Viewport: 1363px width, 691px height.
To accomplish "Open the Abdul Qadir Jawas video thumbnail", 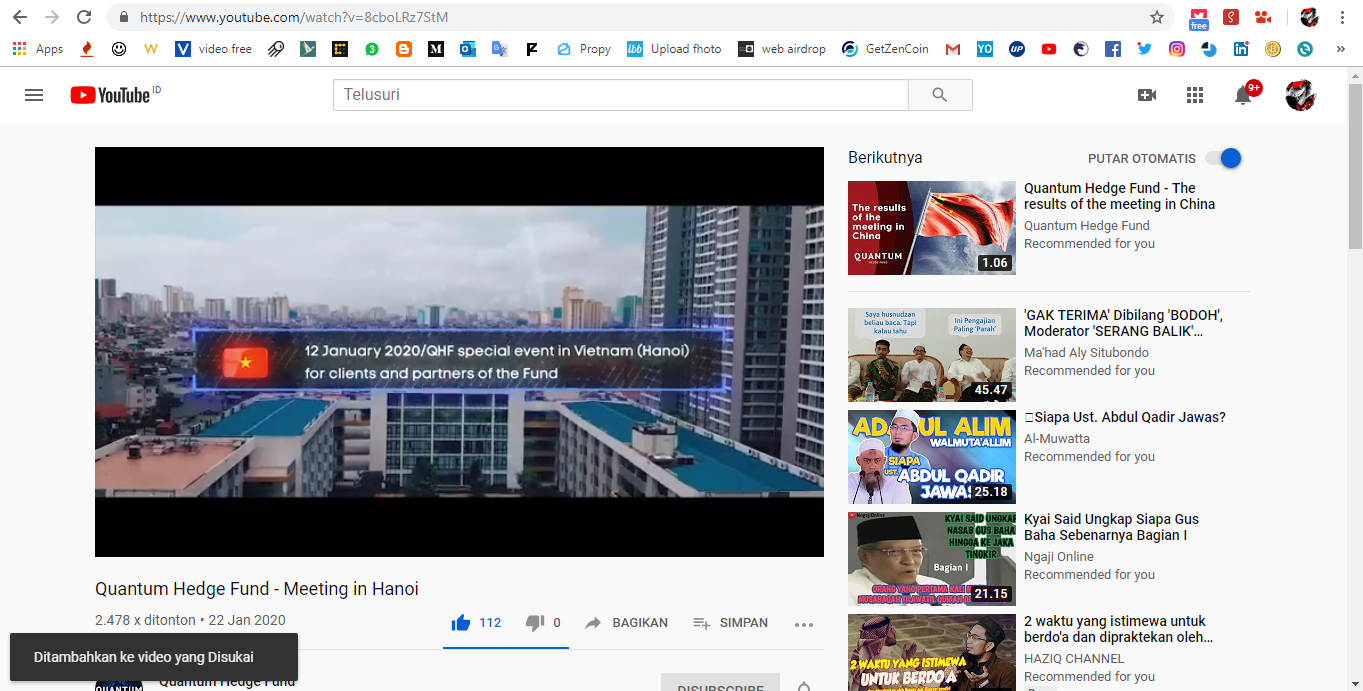I will click(x=931, y=457).
